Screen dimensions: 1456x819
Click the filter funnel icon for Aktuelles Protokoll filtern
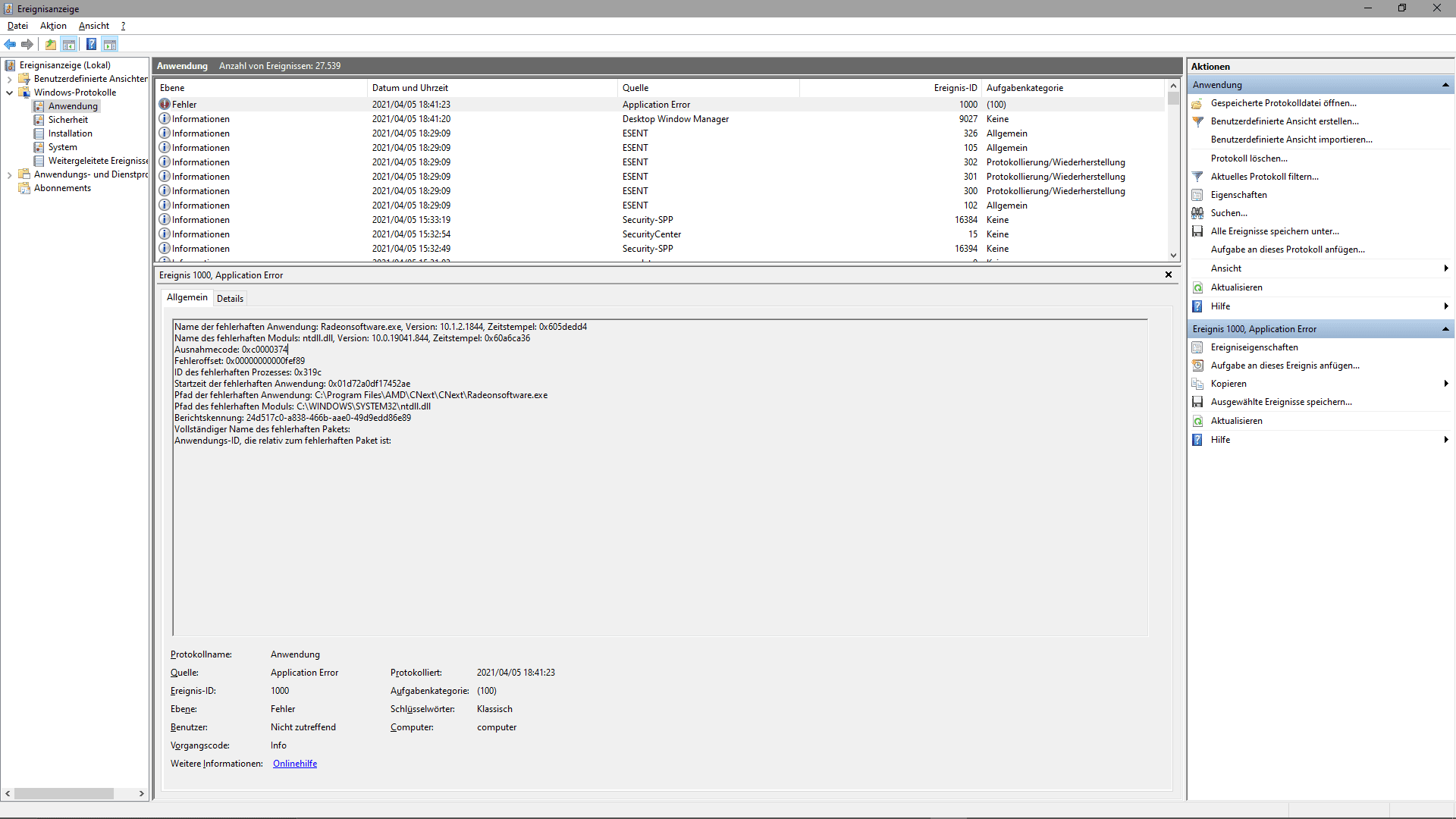(x=1198, y=177)
